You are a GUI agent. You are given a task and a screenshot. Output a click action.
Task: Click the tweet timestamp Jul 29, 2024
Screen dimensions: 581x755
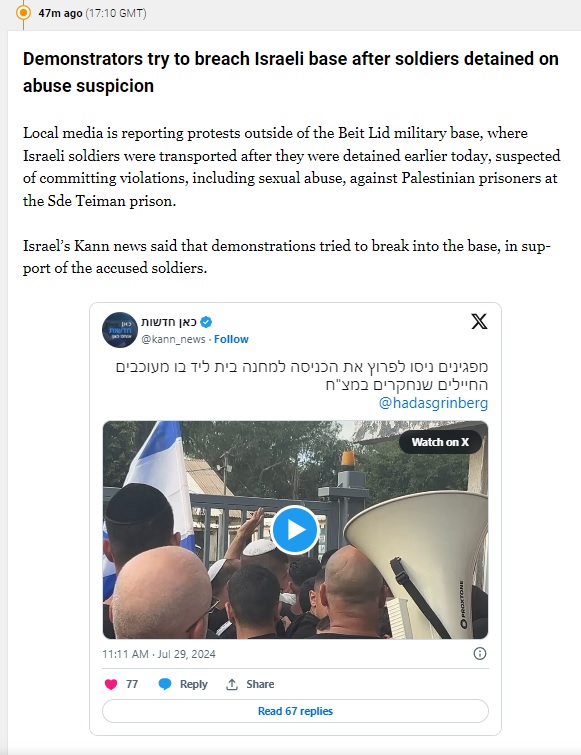[159, 654]
